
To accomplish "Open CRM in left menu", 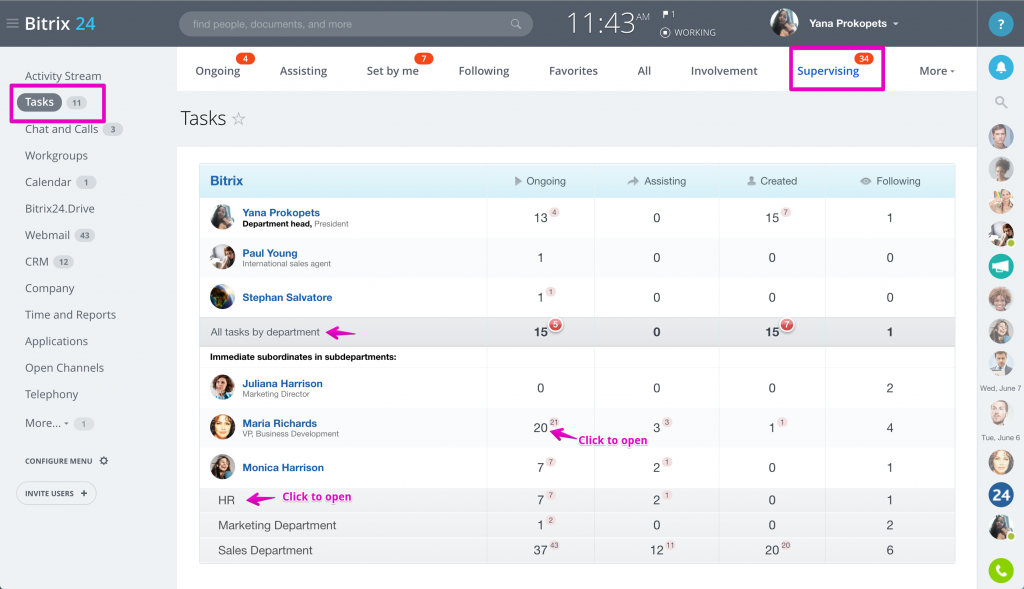I will point(37,262).
